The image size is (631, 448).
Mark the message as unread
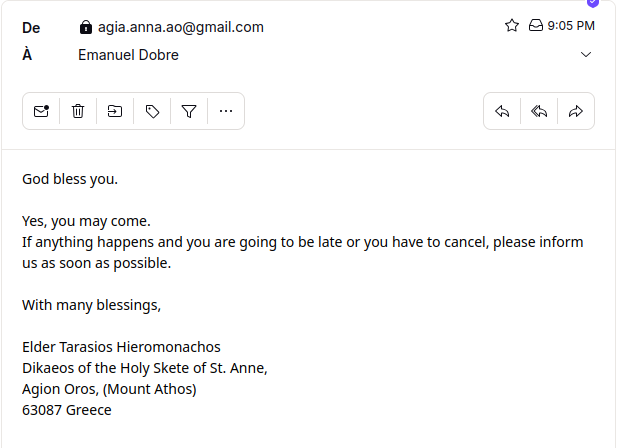pyautogui.click(x=41, y=111)
